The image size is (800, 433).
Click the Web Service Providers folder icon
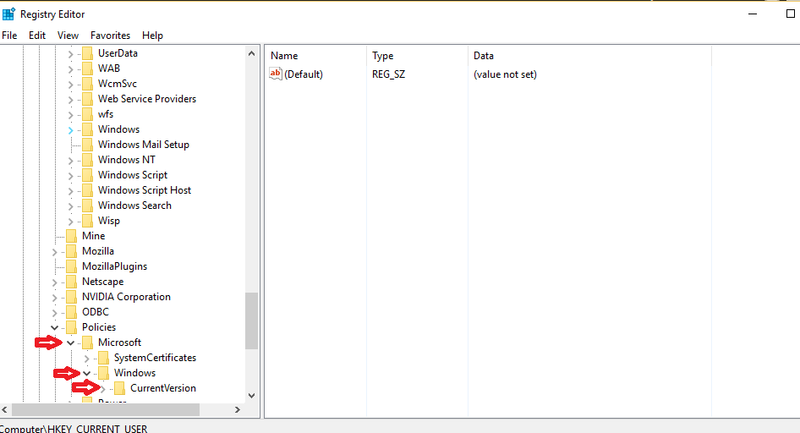(x=88, y=99)
